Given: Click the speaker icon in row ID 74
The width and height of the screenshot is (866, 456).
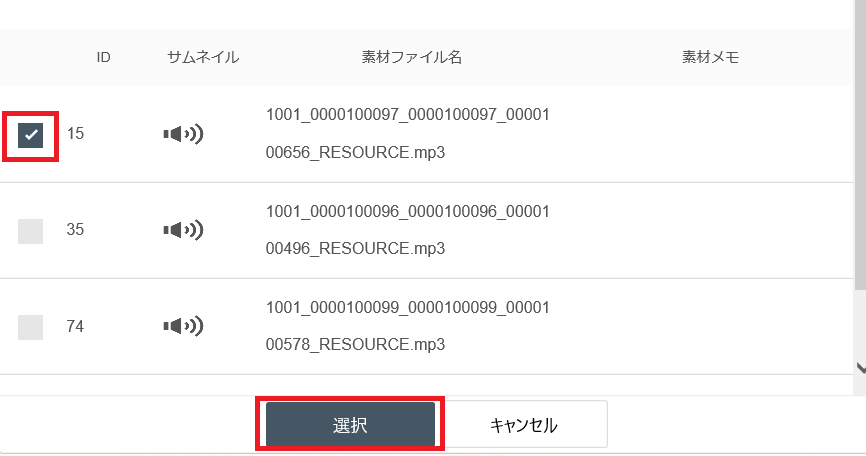Looking at the screenshot, I should tap(182, 326).
